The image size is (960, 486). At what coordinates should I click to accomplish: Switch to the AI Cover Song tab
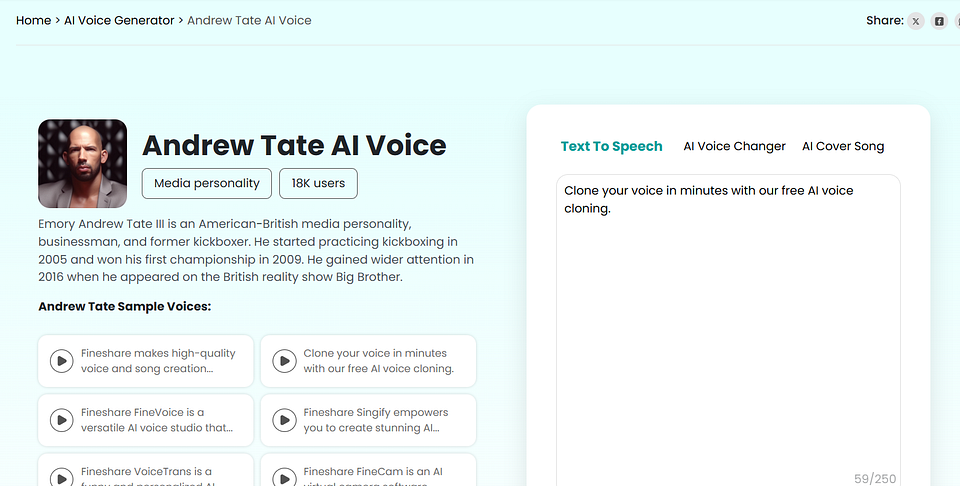pyautogui.click(x=843, y=146)
